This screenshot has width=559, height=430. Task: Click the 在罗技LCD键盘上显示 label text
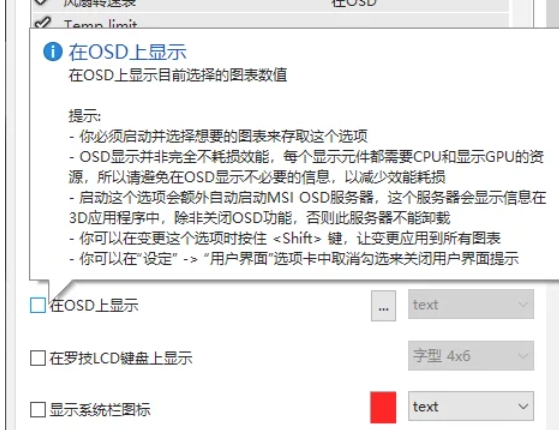click(x=121, y=358)
